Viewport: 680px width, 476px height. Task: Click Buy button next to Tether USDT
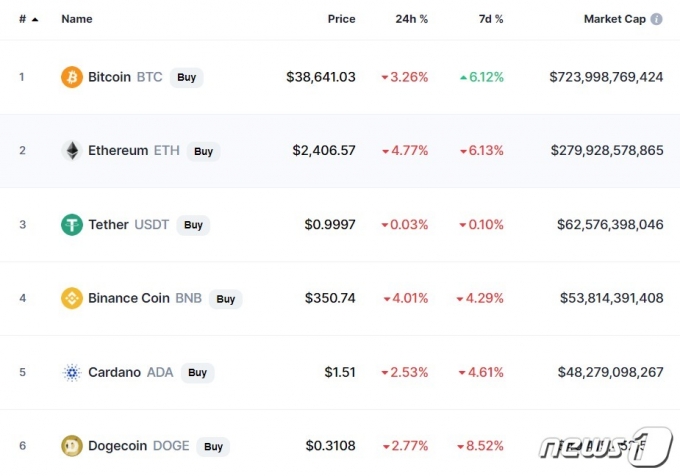click(193, 225)
